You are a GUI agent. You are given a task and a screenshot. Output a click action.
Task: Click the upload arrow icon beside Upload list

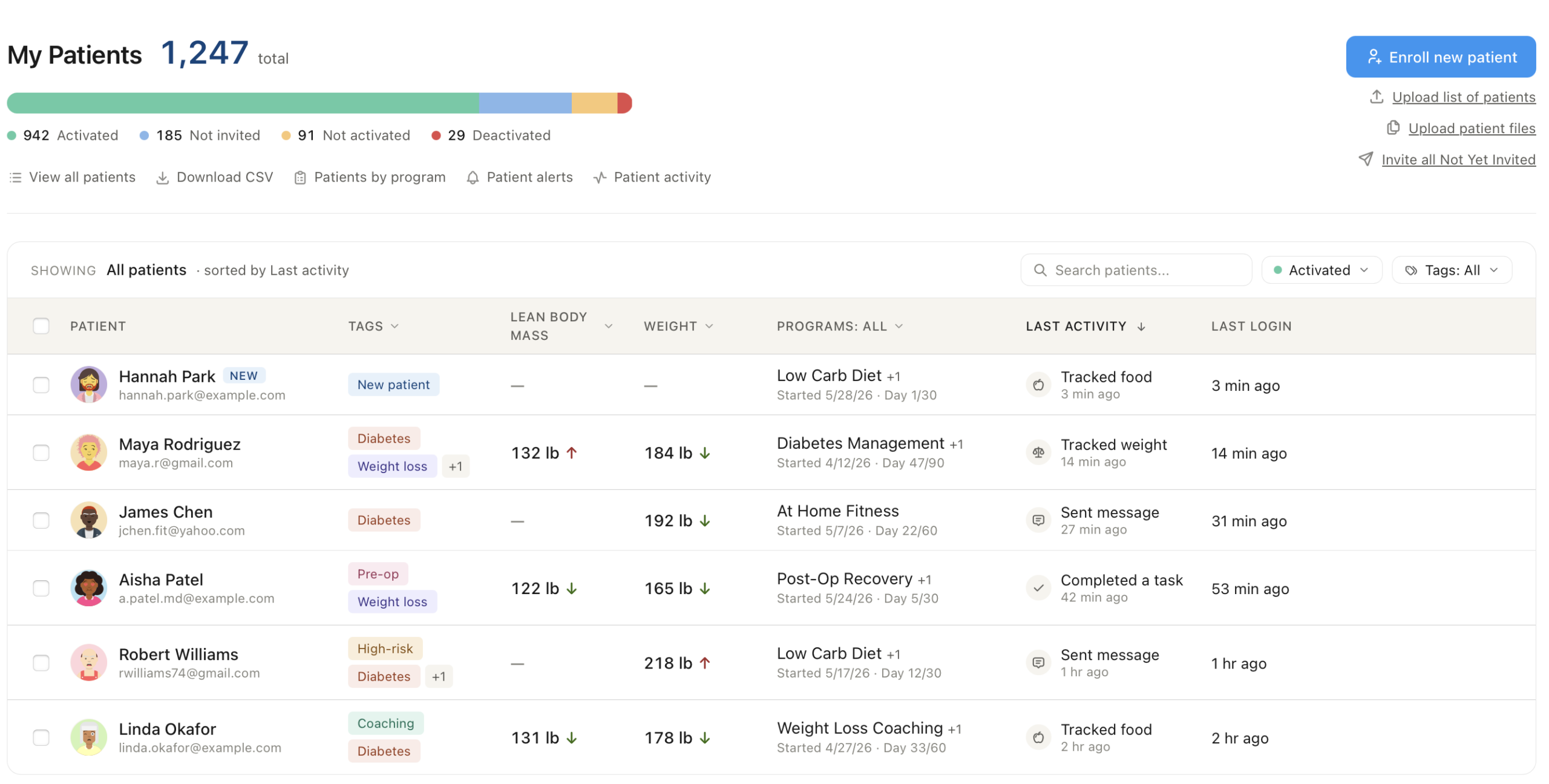[1376, 97]
